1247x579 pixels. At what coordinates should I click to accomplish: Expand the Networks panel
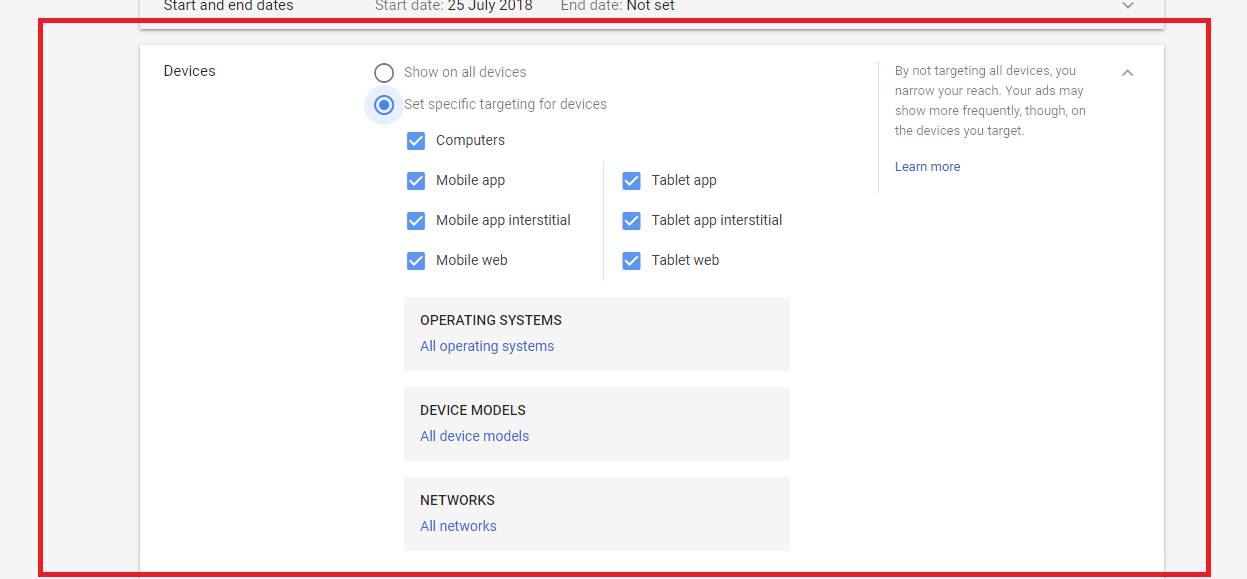(x=597, y=514)
